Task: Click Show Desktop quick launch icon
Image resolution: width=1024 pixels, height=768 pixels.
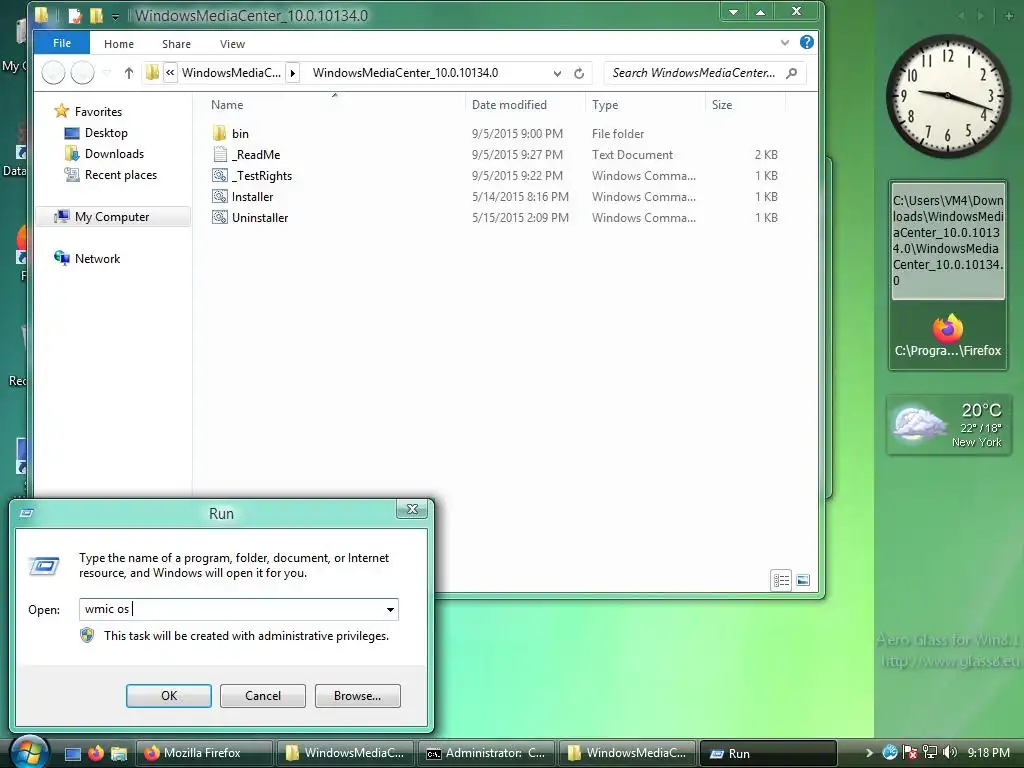Action: (72, 754)
